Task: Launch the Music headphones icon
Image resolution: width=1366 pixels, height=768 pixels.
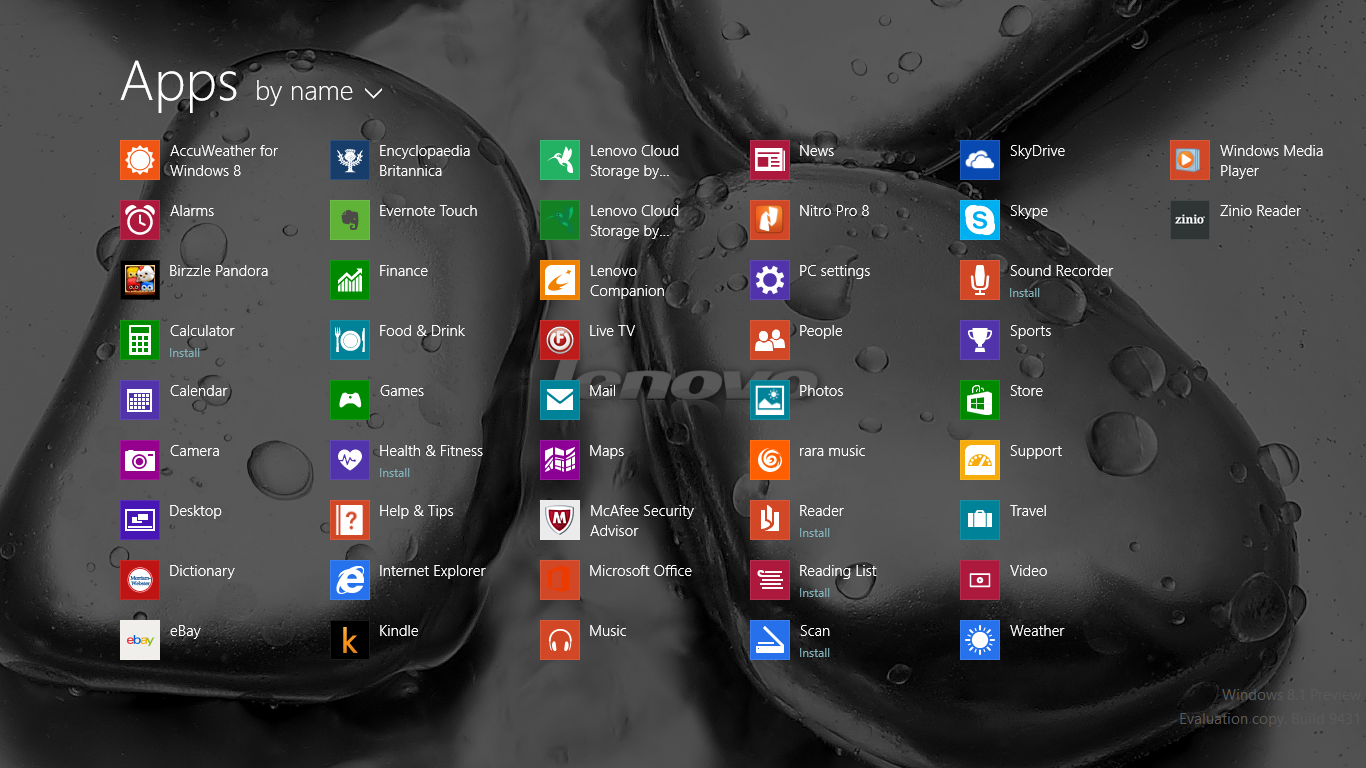Action: click(560, 640)
